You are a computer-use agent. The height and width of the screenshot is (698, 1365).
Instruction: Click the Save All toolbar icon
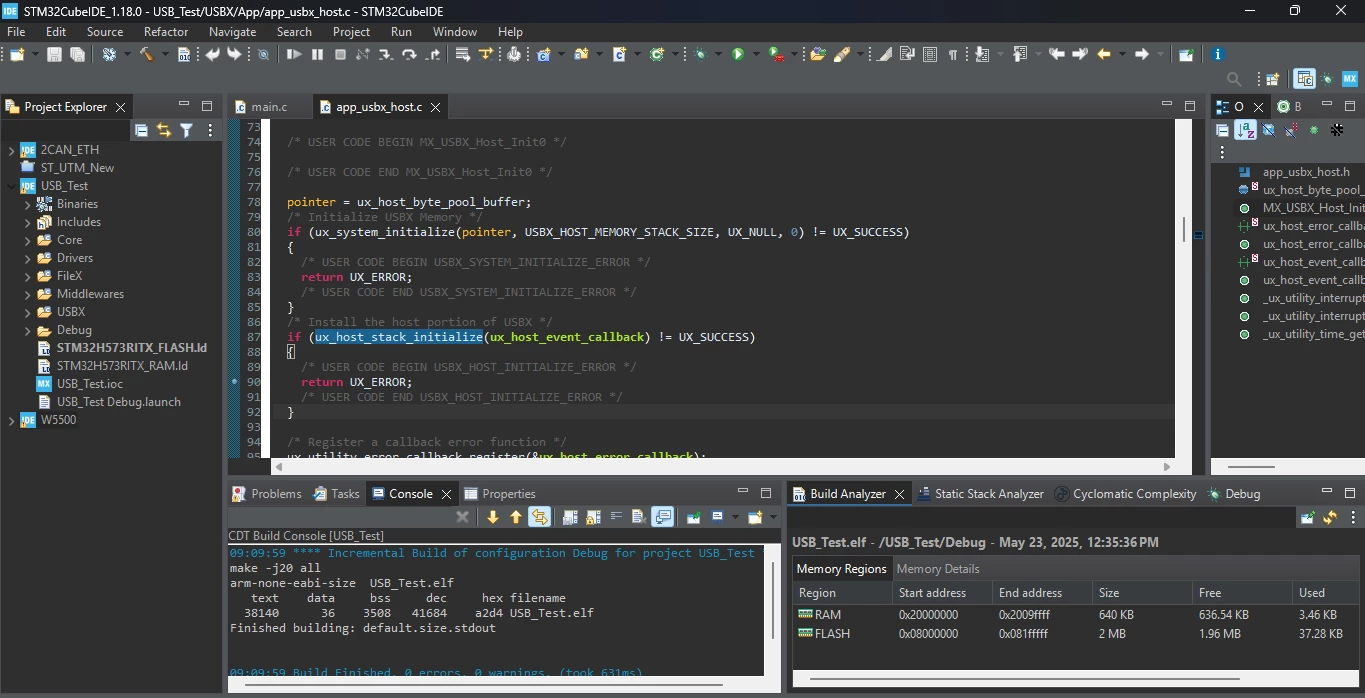pos(77,54)
